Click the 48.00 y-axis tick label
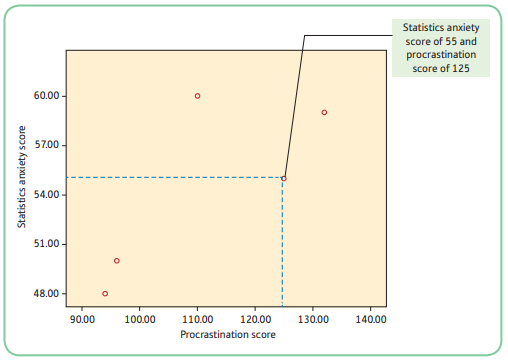This screenshot has height=361, width=508. coord(46,293)
